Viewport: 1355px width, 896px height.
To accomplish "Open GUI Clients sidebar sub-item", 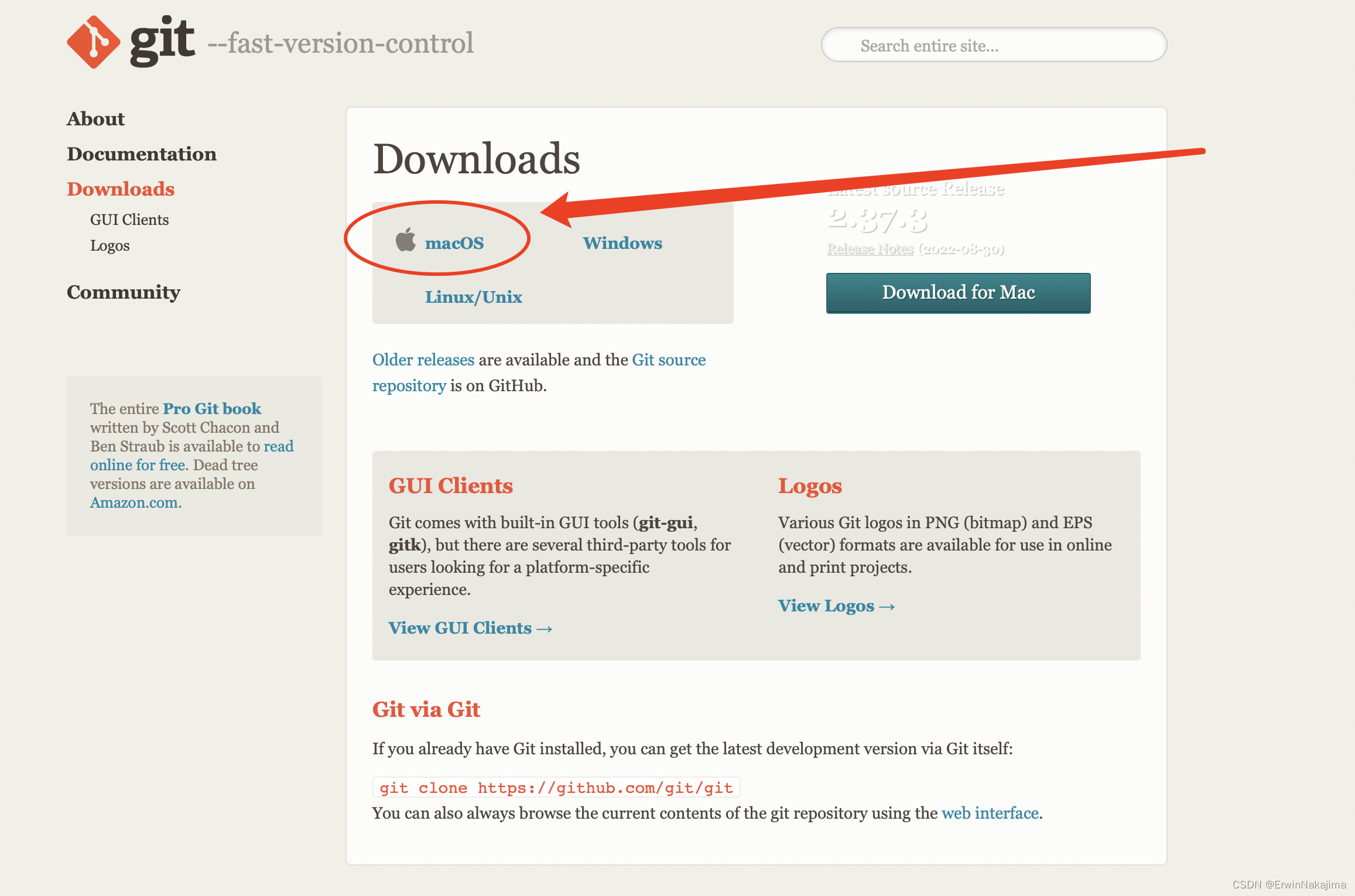I will tap(129, 220).
